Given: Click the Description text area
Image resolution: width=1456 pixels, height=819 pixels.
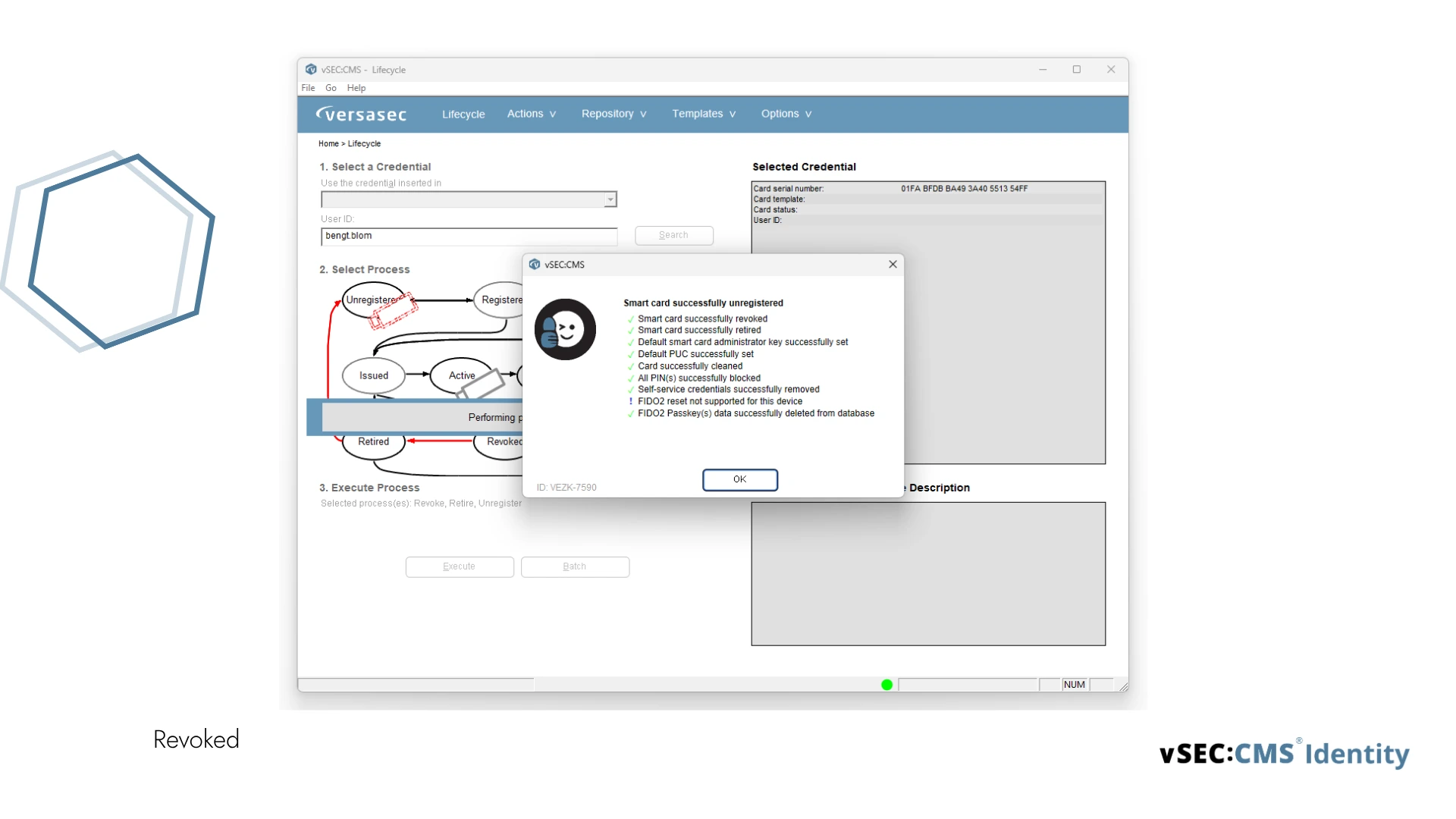Looking at the screenshot, I should pos(928,574).
